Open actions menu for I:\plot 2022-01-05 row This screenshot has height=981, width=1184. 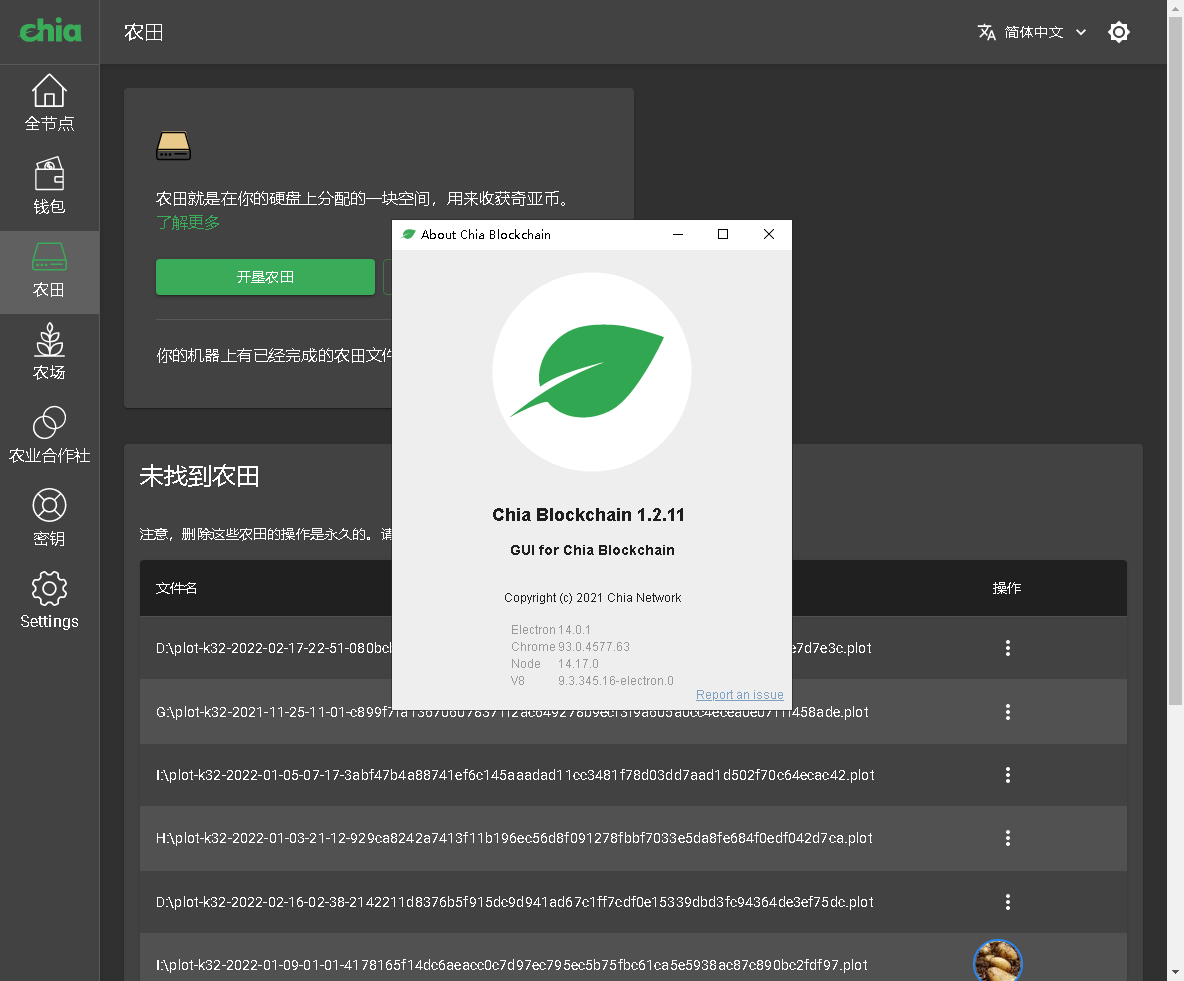[1007, 775]
